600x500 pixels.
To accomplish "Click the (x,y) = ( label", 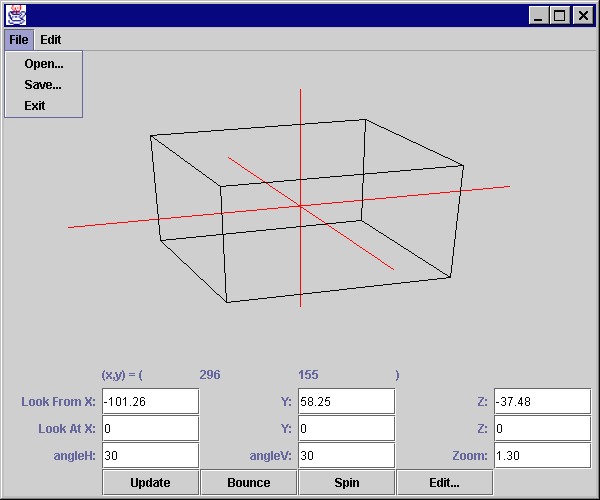I will tap(122, 375).
